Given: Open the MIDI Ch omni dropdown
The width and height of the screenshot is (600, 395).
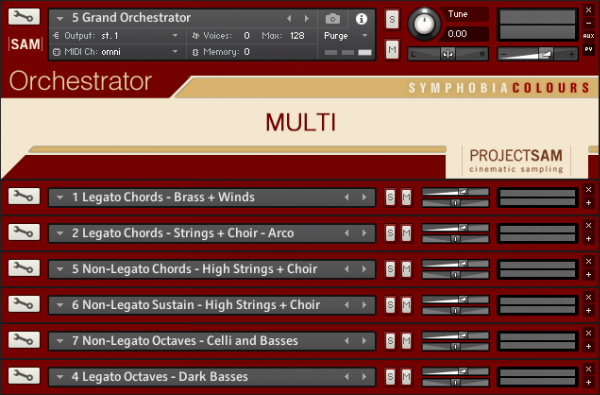Looking at the screenshot, I should pos(175,51).
